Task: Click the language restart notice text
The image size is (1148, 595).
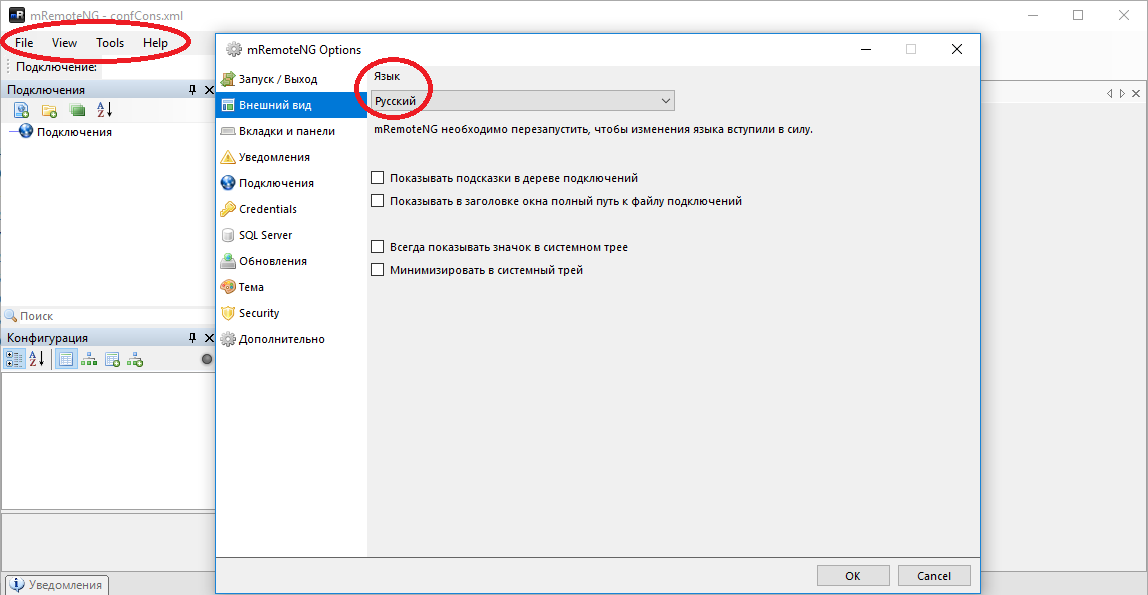Action: [593, 129]
